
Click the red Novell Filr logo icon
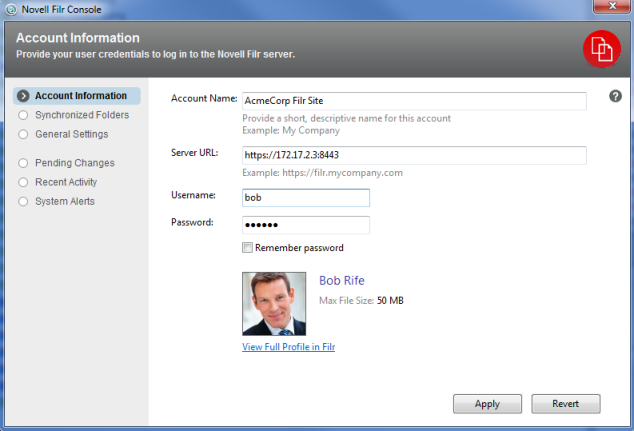point(602,47)
